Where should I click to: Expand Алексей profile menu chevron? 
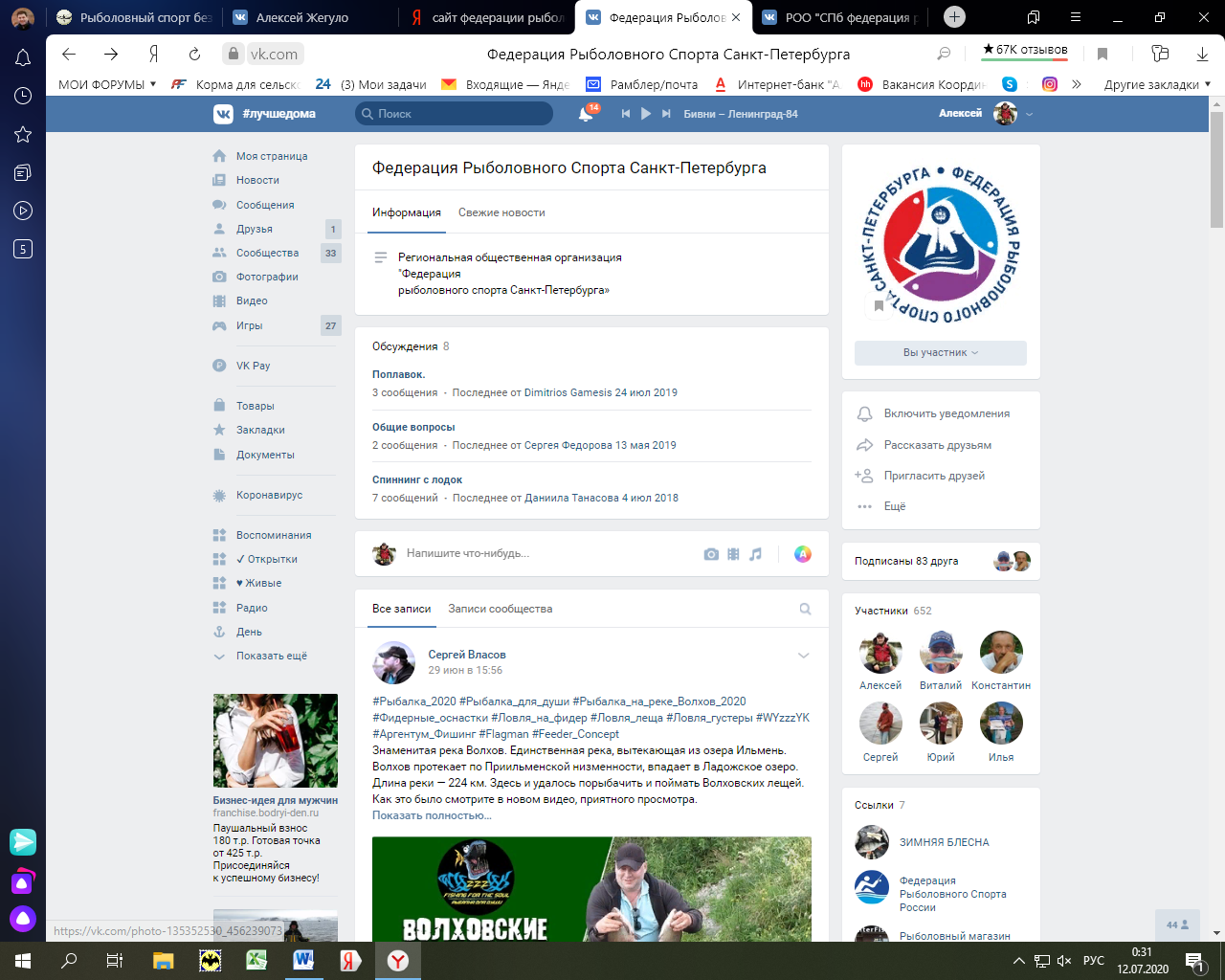[x=1030, y=114]
